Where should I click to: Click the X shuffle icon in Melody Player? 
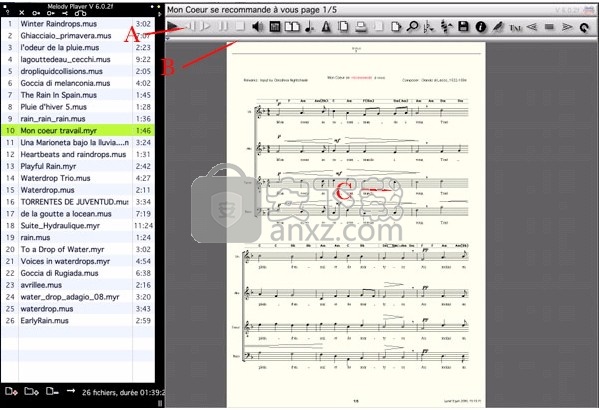[22, 13]
